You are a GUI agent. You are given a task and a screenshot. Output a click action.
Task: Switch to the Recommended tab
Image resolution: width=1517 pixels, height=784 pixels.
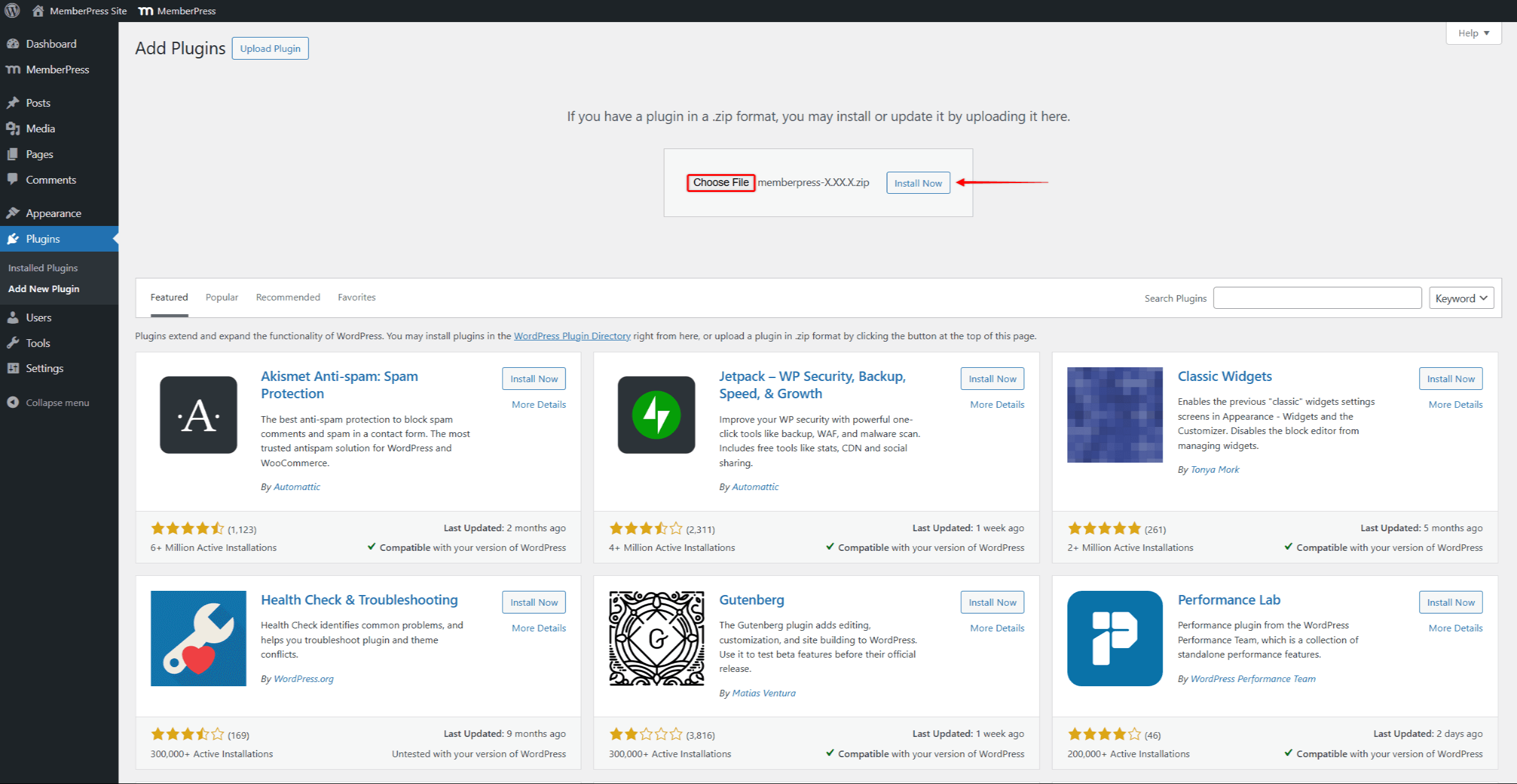pyautogui.click(x=288, y=297)
